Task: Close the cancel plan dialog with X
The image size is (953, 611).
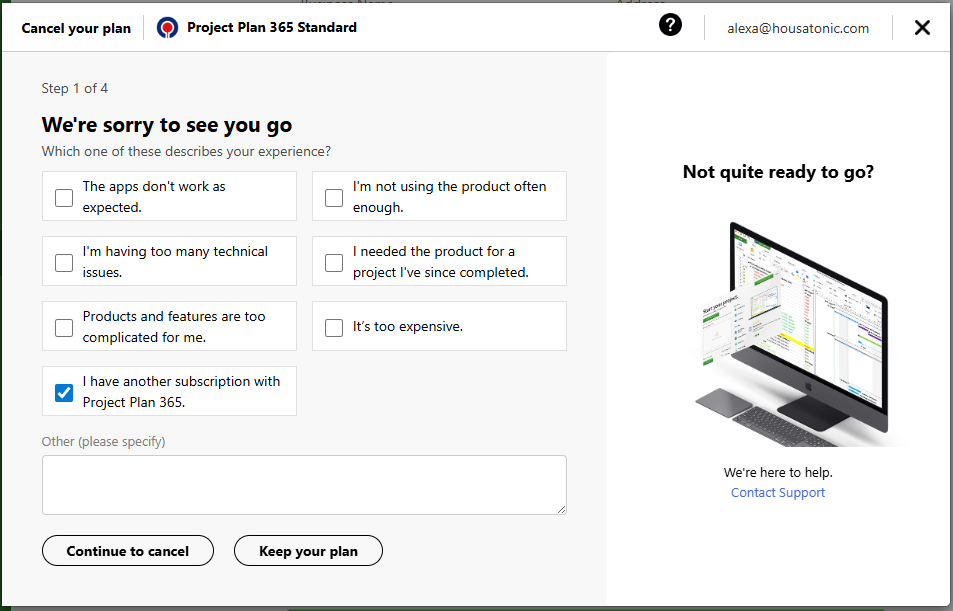Action: [x=922, y=27]
